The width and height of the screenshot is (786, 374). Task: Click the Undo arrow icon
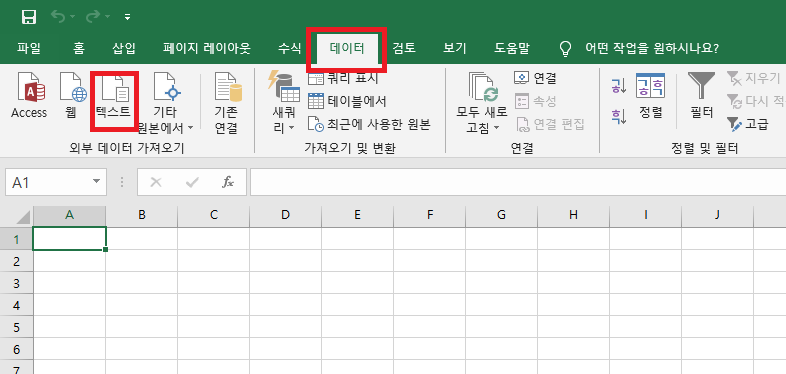[x=59, y=17]
